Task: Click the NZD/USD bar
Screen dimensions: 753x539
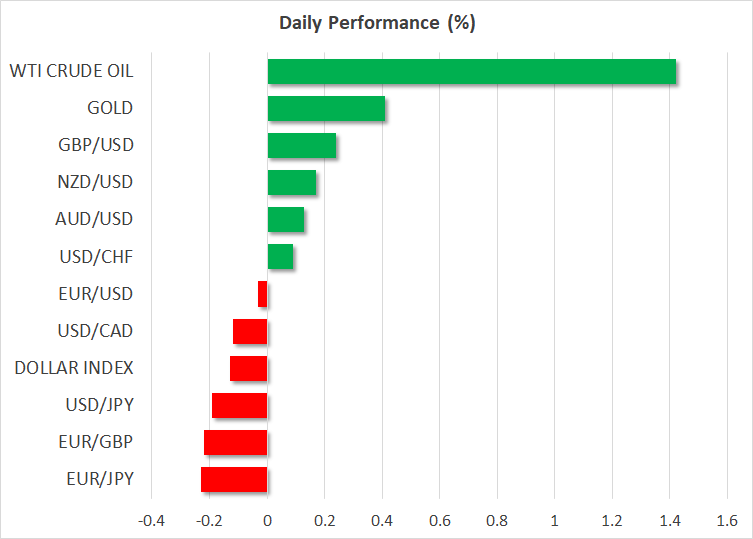Action: [292, 183]
